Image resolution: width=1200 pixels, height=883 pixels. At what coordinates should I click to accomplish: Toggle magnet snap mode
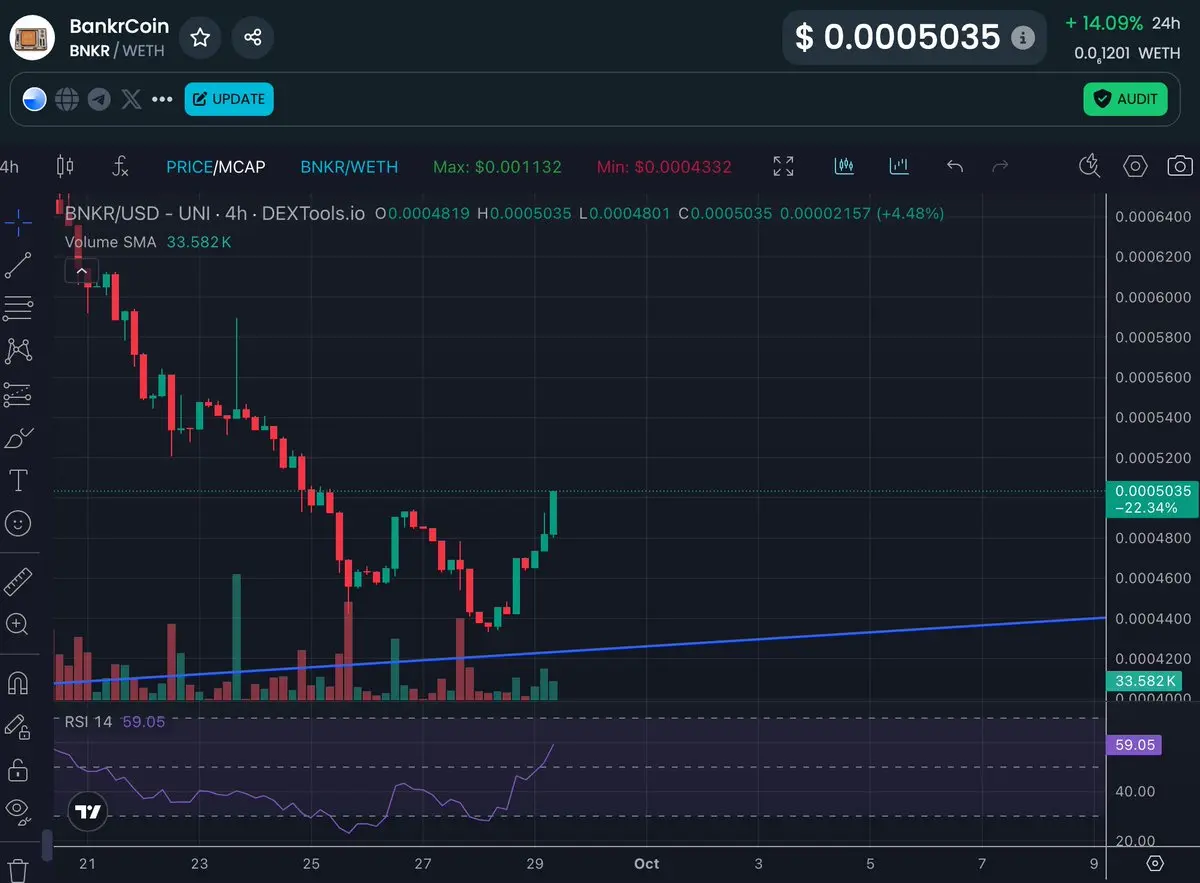click(18, 683)
